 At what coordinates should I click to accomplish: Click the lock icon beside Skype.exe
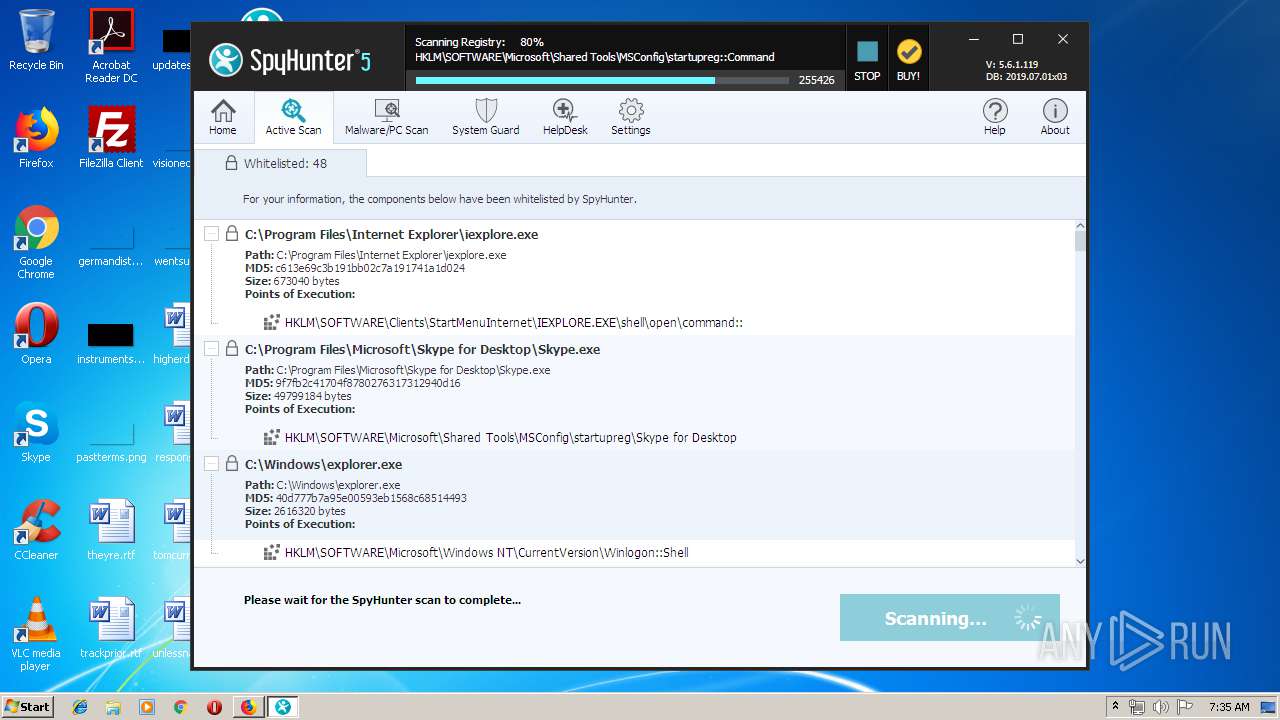click(x=231, y=349)
